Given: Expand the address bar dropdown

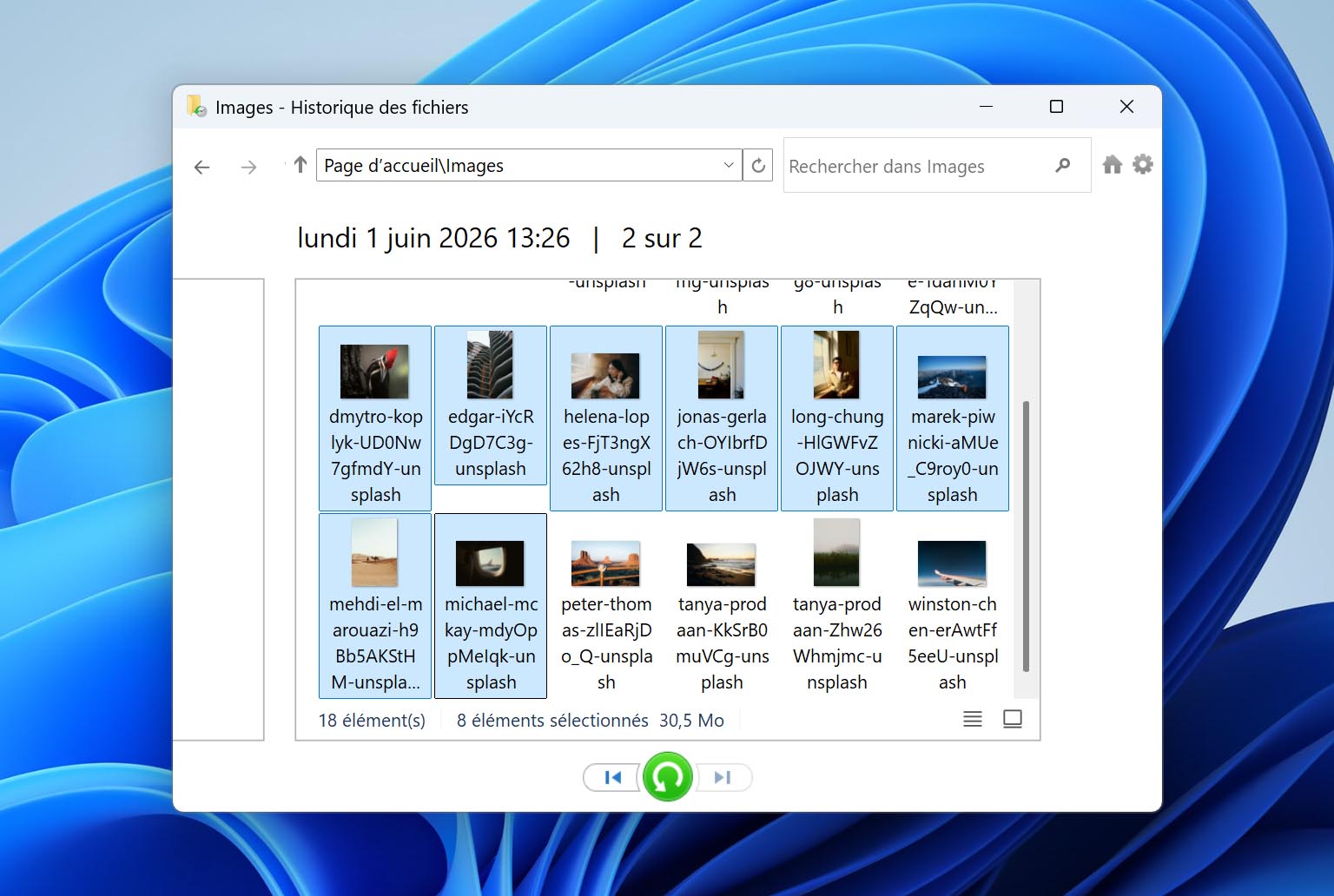Looking at the screenshot, I should [x=729, y=165].
